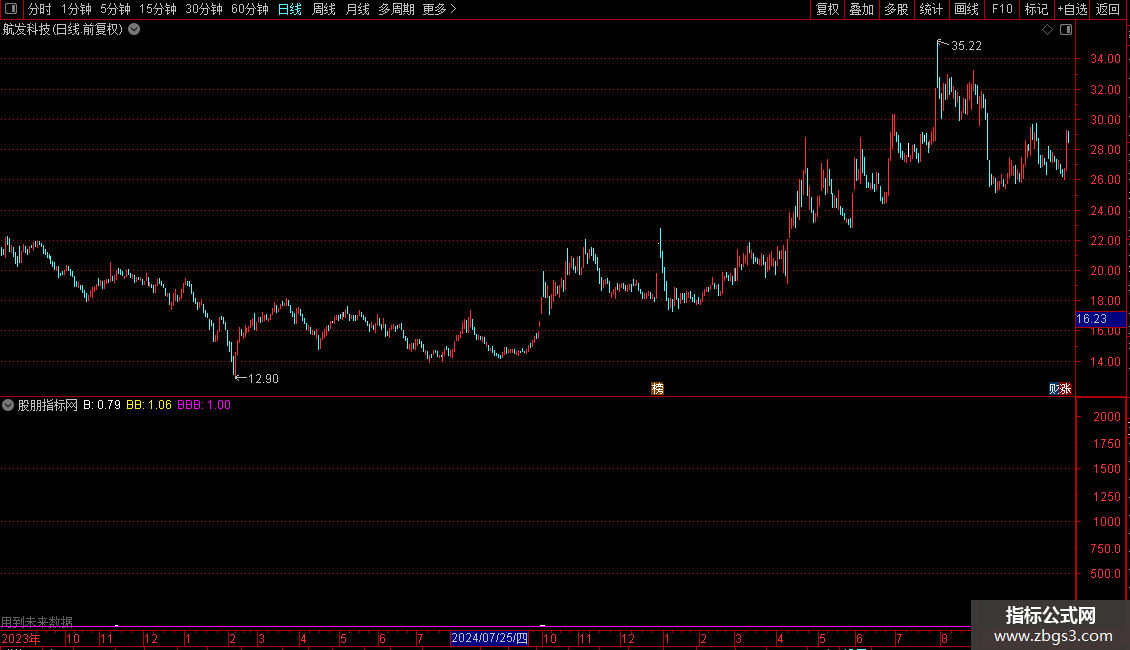Click the 2000 indicator axis label
The image size is (1130, 650).
click(1107, 417)
